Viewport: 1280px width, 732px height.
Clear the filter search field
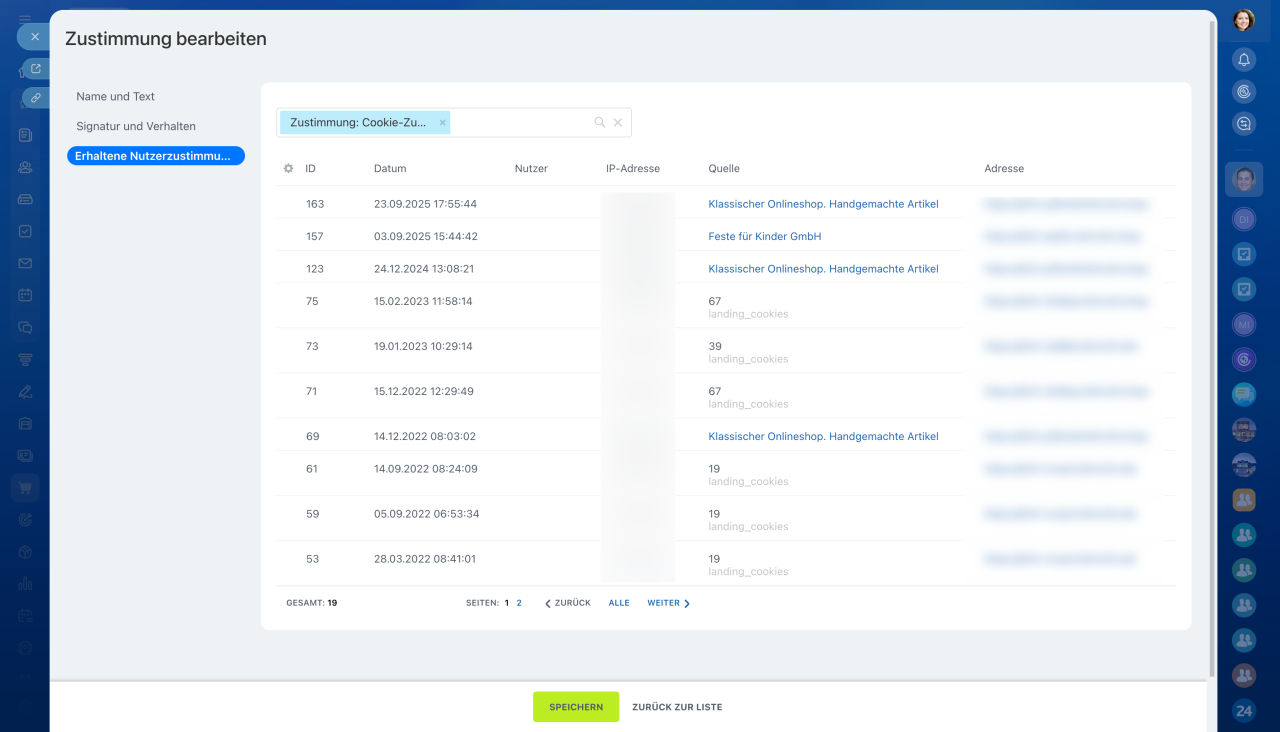coord(618,123)
